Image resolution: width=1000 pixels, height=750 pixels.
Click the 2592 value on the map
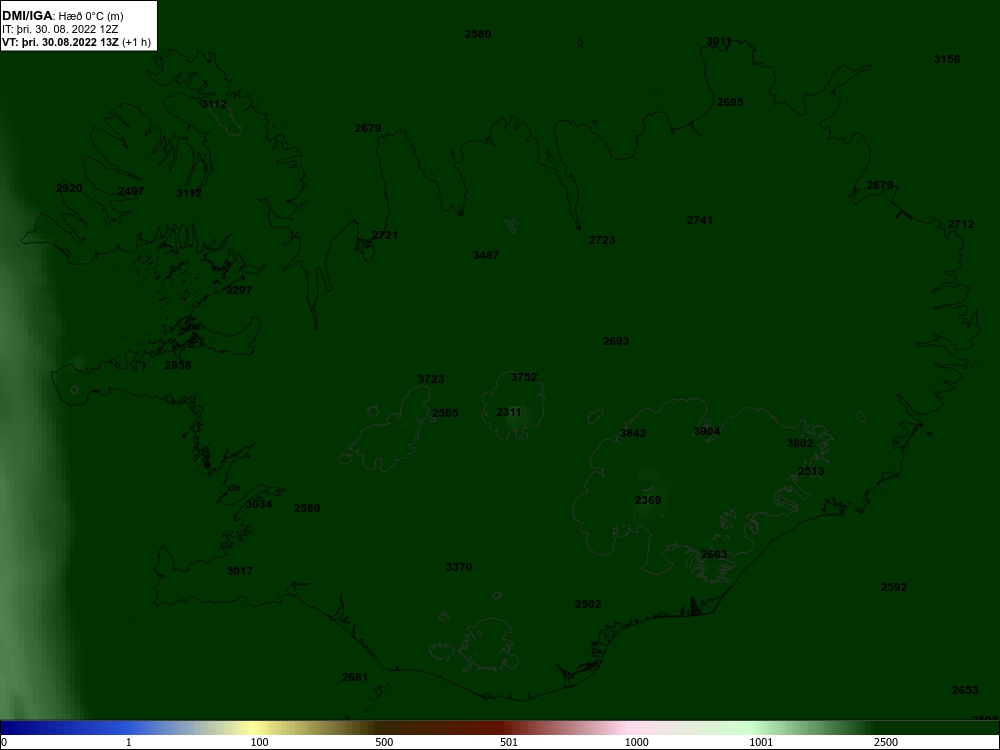click(894, 587)
